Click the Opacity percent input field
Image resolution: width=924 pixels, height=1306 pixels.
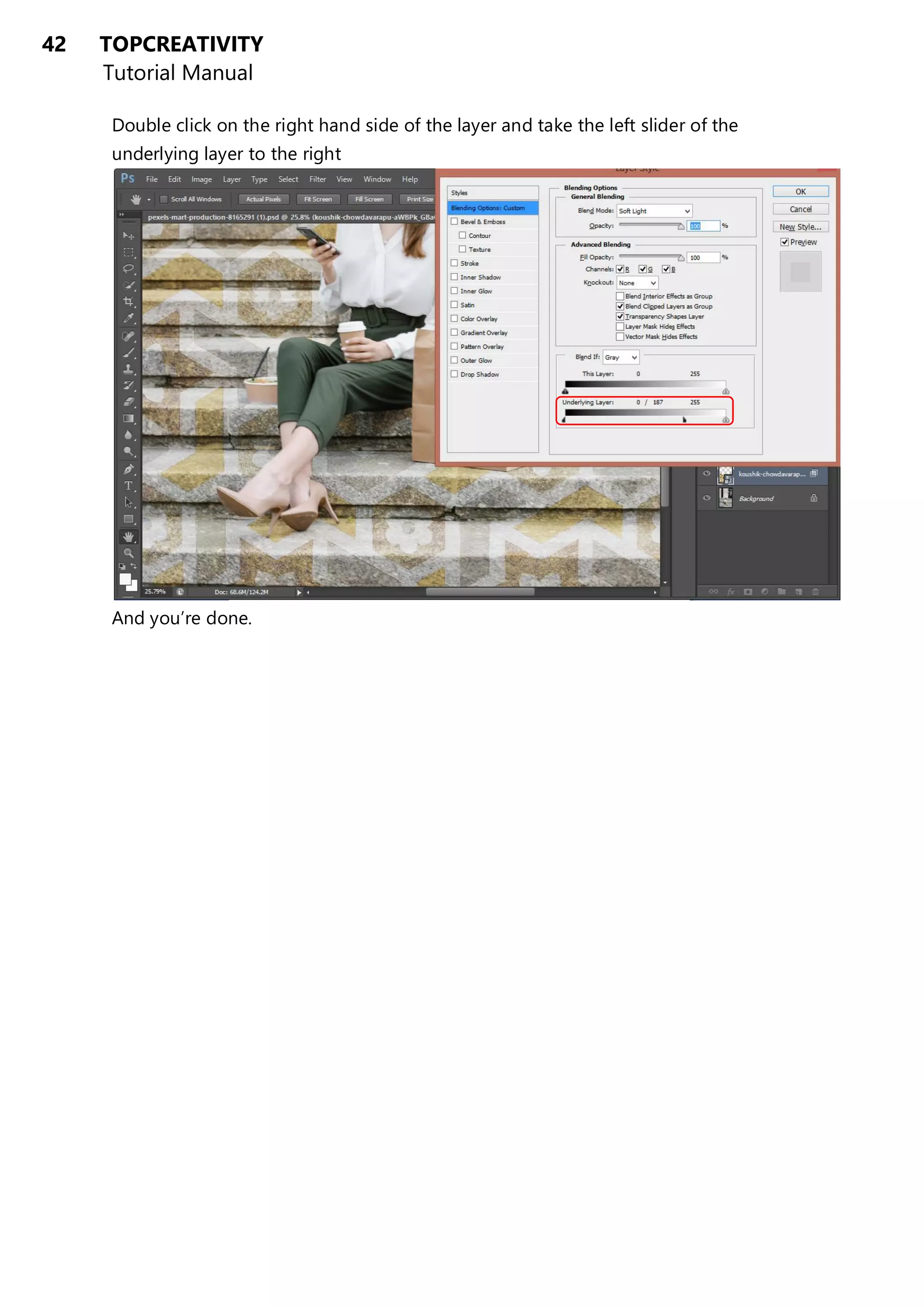(x=703, y=226)
